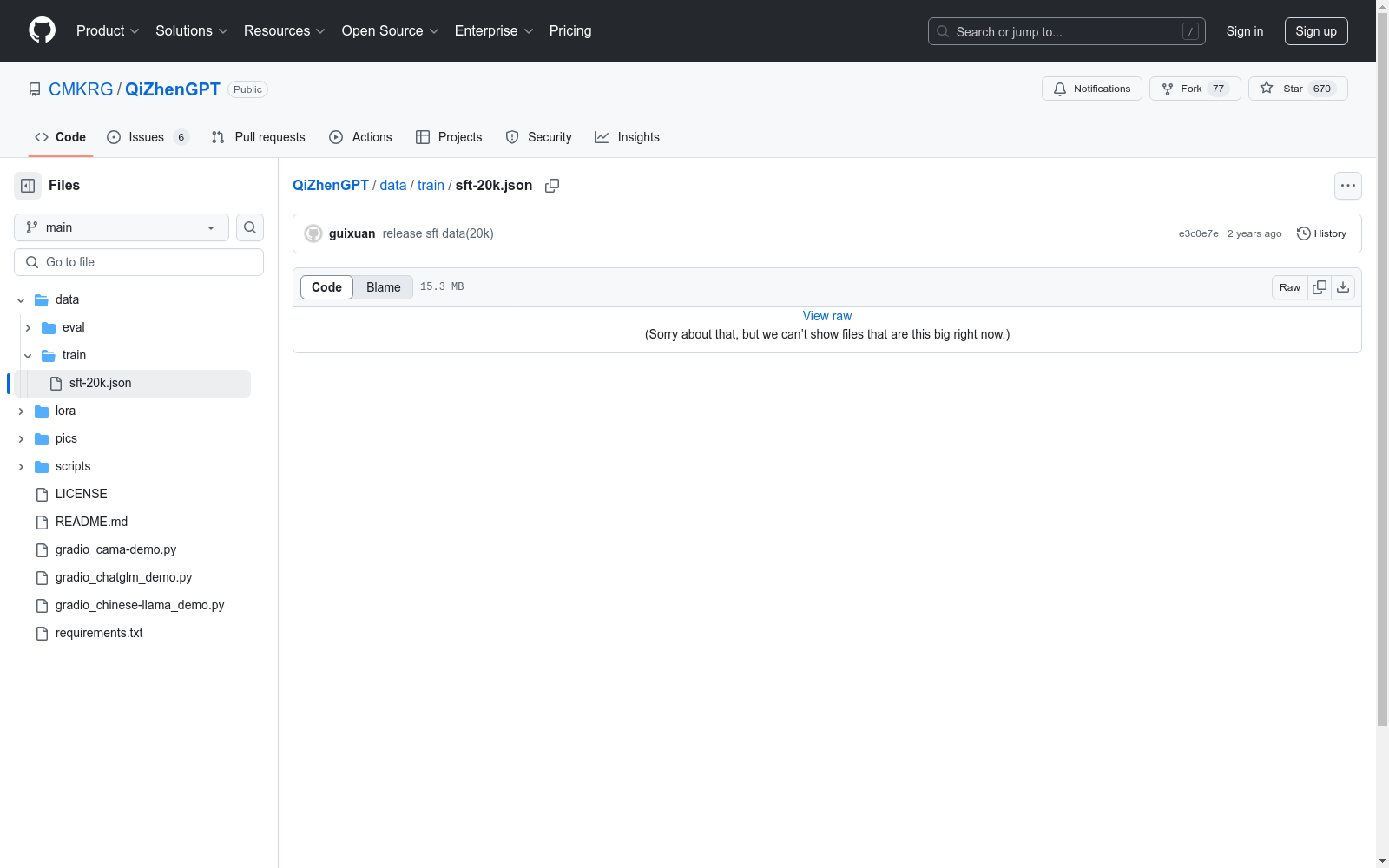Open the History clock button

pyautogui.click(x=1321, y=233)
